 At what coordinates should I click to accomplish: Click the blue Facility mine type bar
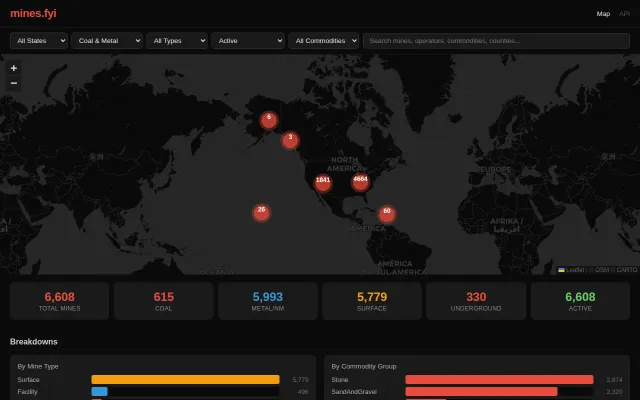pos(100,392)
